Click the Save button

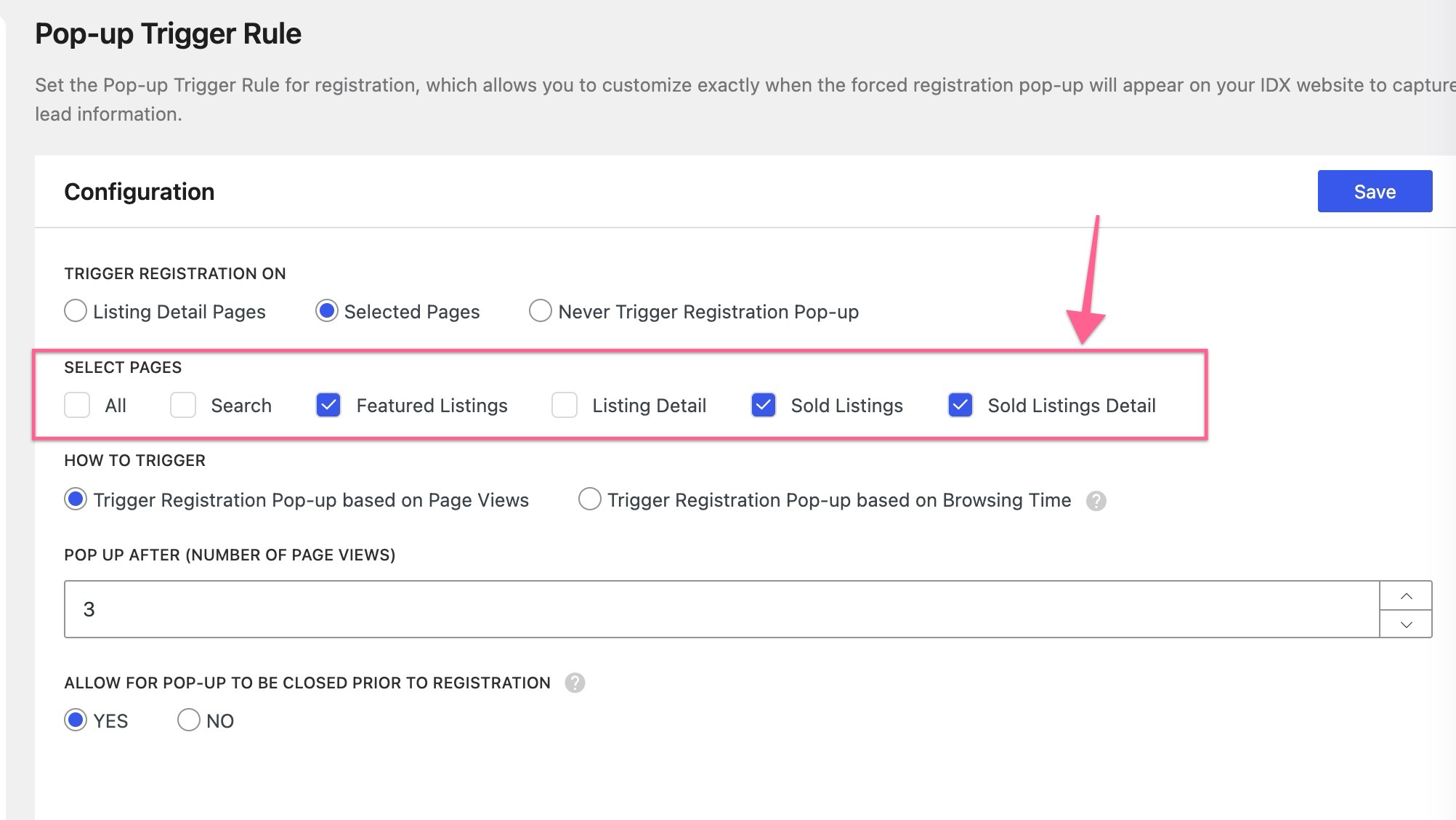tap(1375, 191)
